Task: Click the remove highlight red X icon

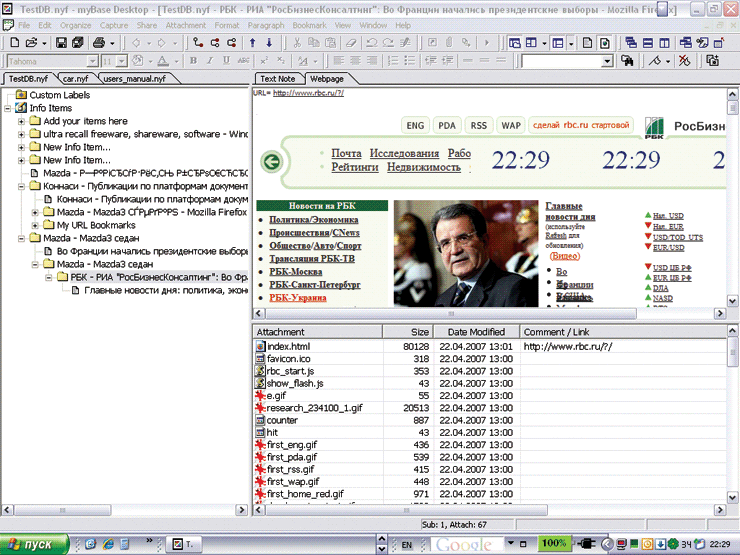Action: pyautogui.click(x=684, y=61)
